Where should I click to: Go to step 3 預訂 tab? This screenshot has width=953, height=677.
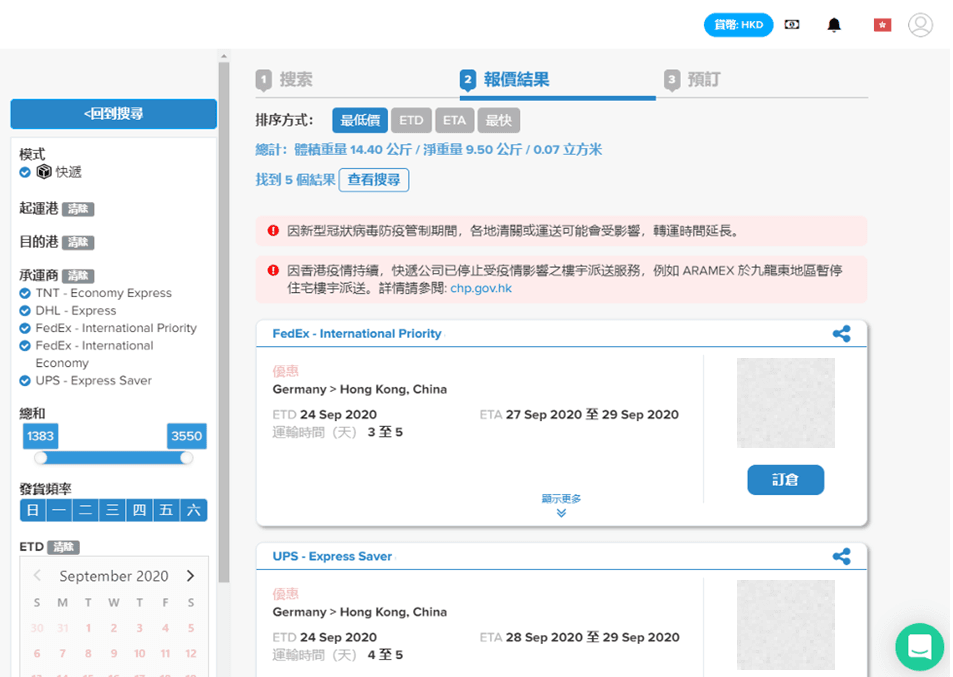click(x=692, y=80)
